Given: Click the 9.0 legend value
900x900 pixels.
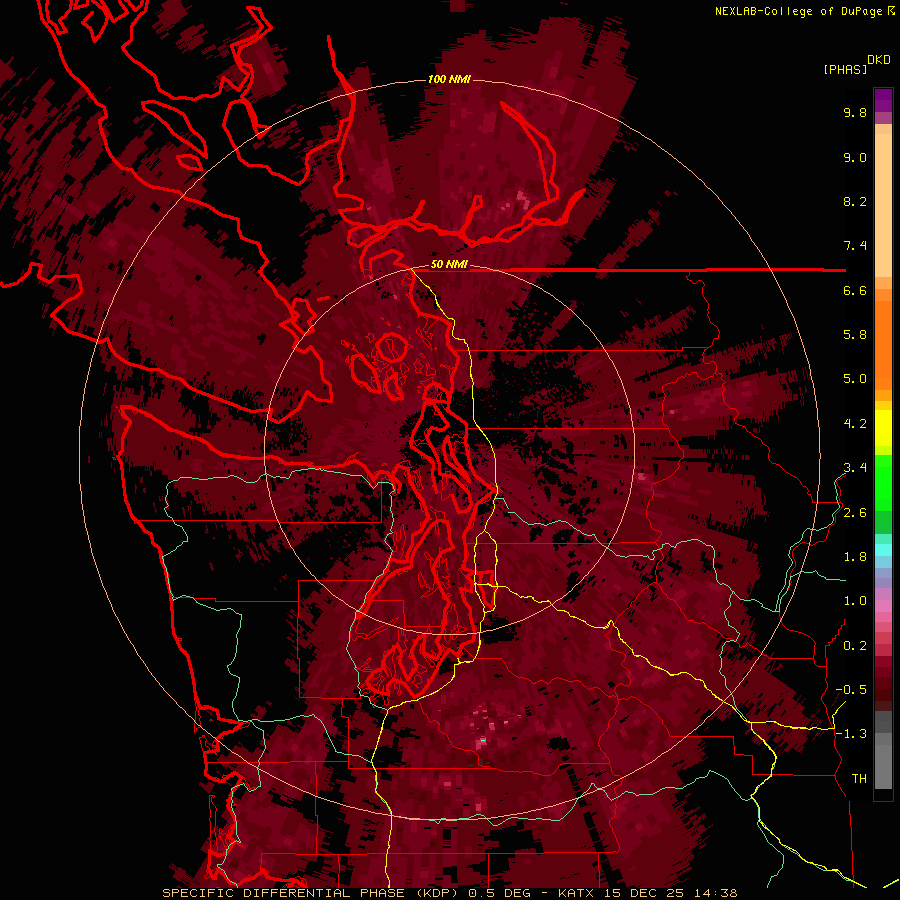Looking at the screenshot, I should click(x=855, y=157).
